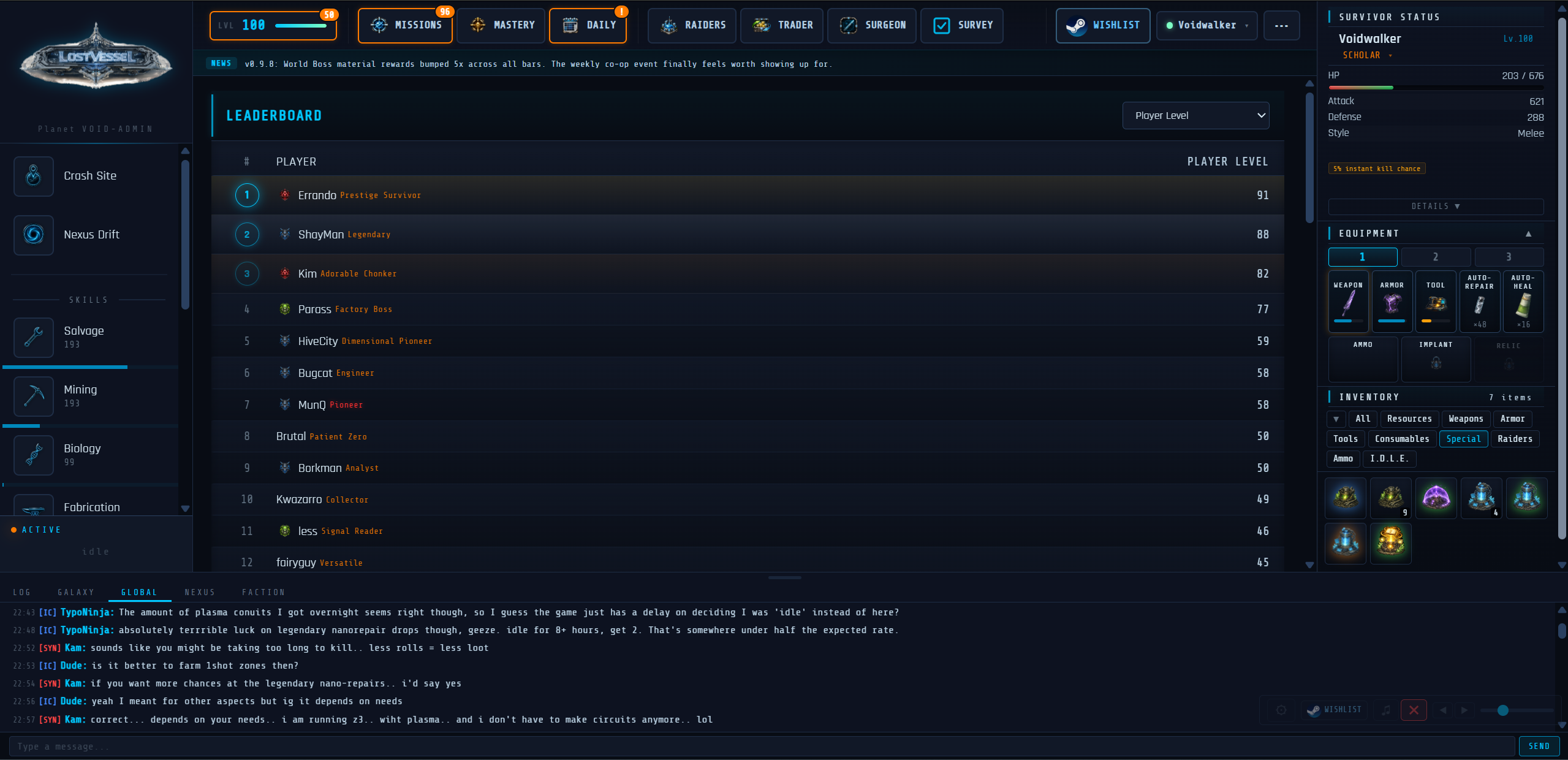Expand the DETAILS section
Screen dimensions: 1568x760
click(1436, 207)
